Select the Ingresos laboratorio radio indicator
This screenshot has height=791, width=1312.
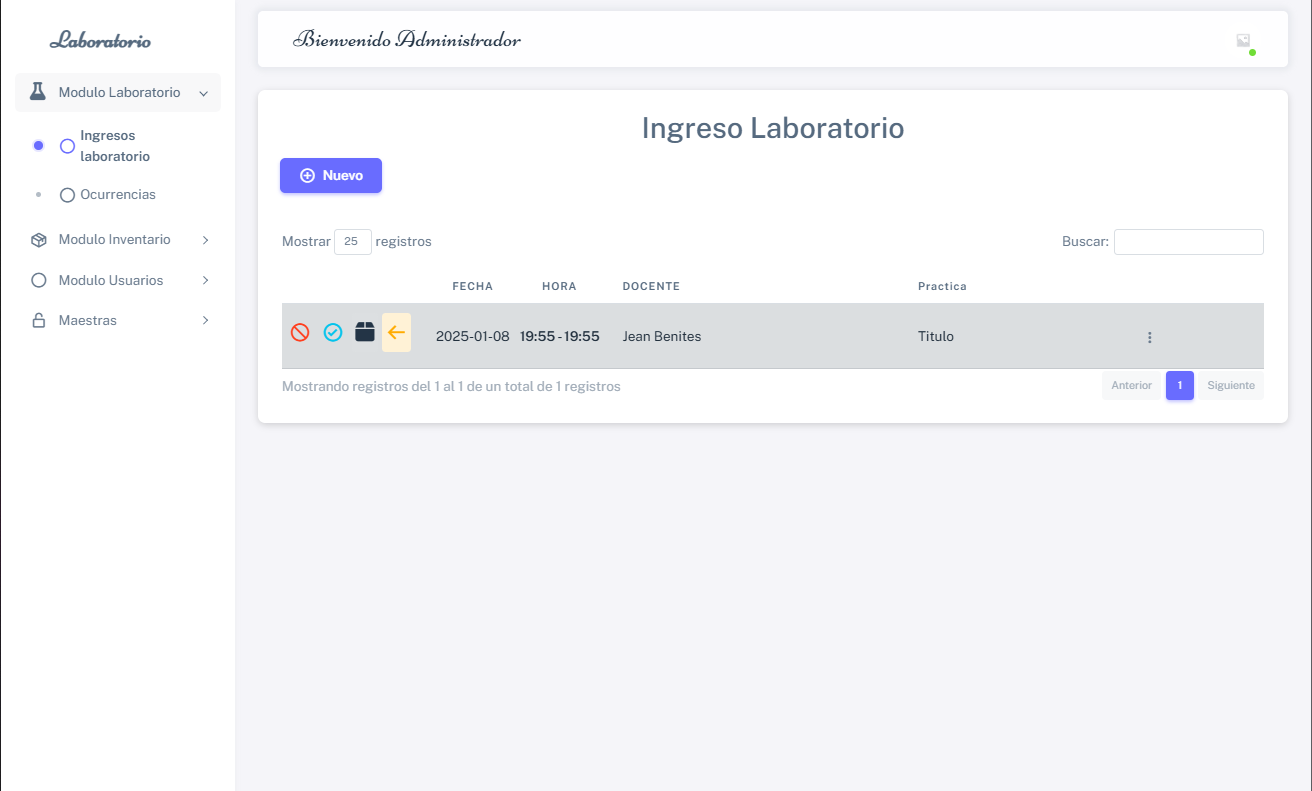(x=66, y=145)
